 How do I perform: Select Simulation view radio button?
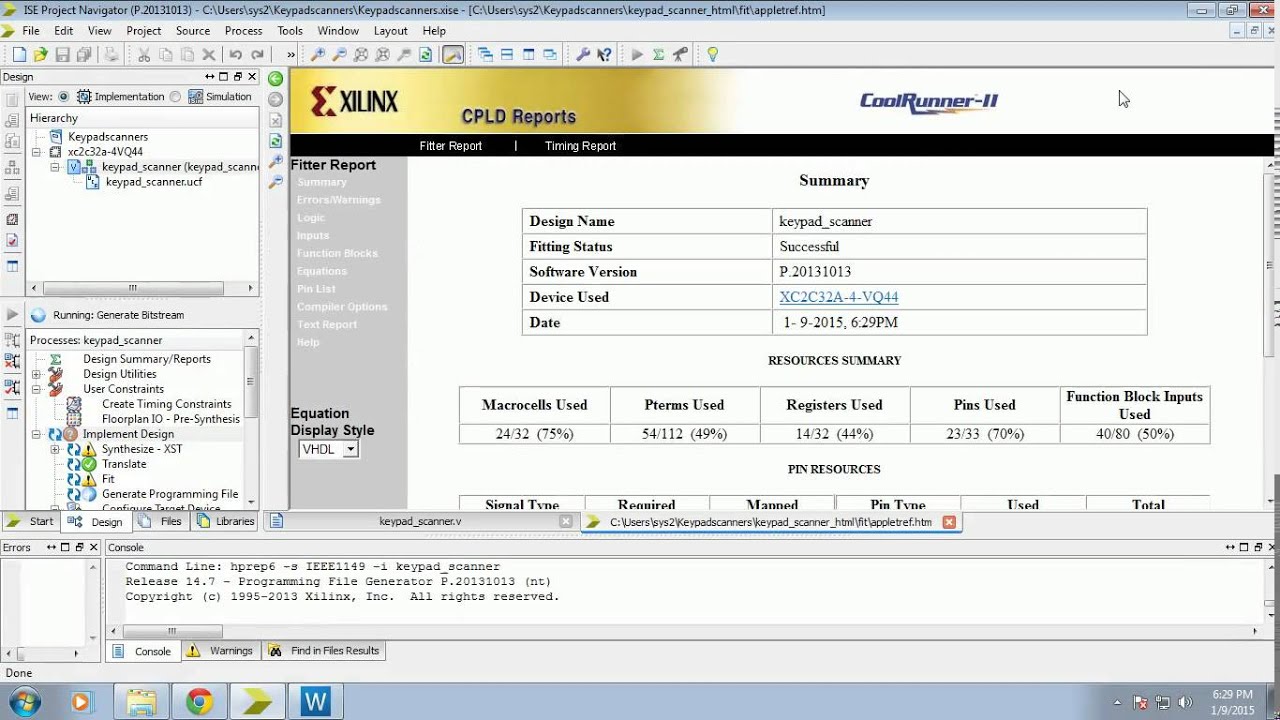click(x=176, y=97)
